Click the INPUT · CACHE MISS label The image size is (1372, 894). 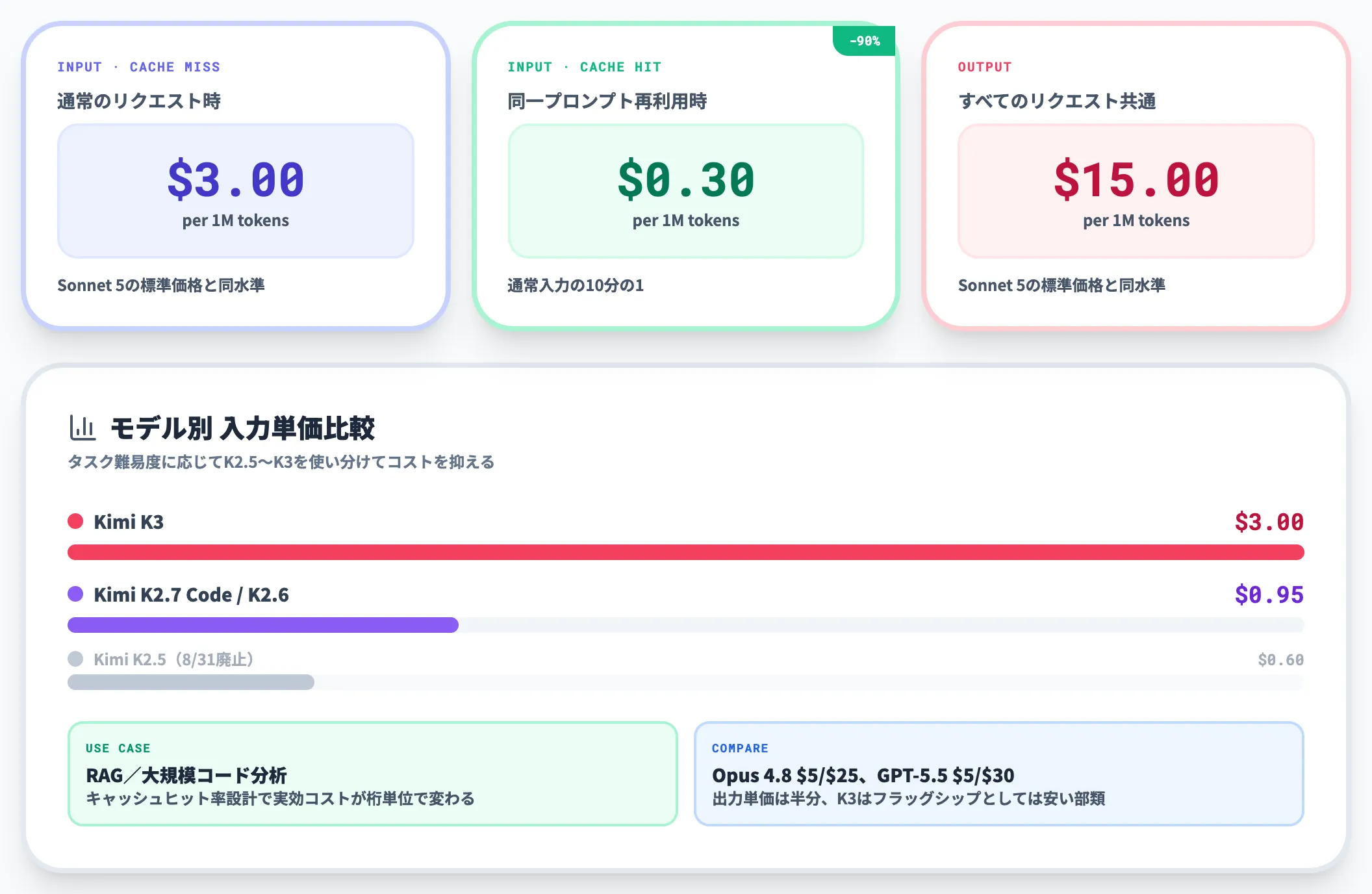139,67
